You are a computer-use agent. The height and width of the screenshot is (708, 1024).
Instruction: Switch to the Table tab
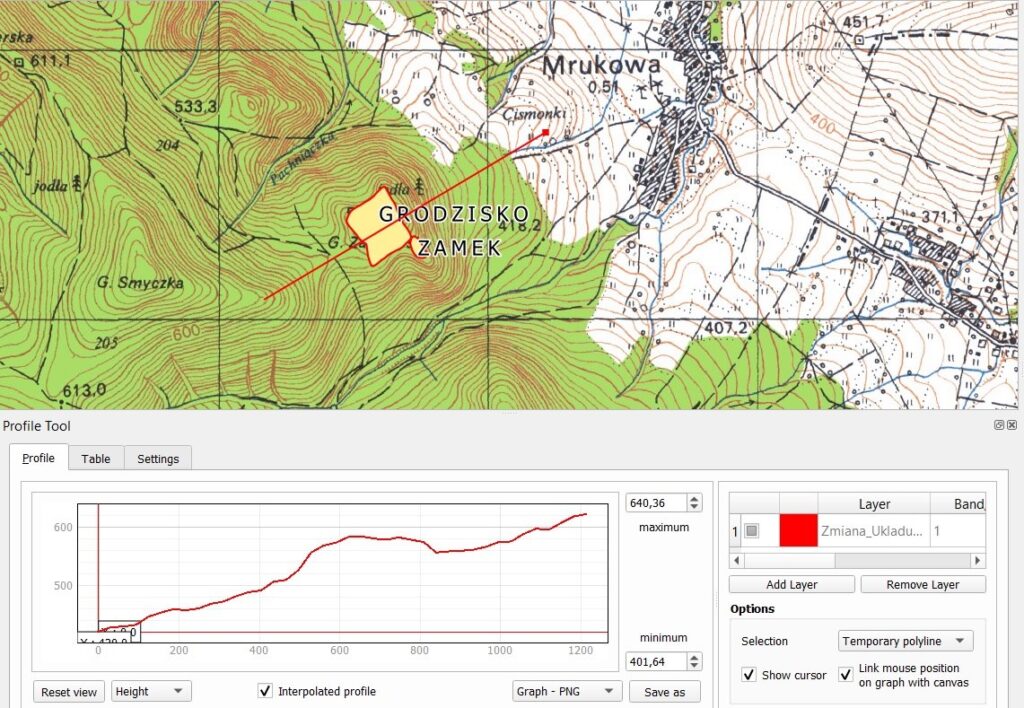pos(96,458)
